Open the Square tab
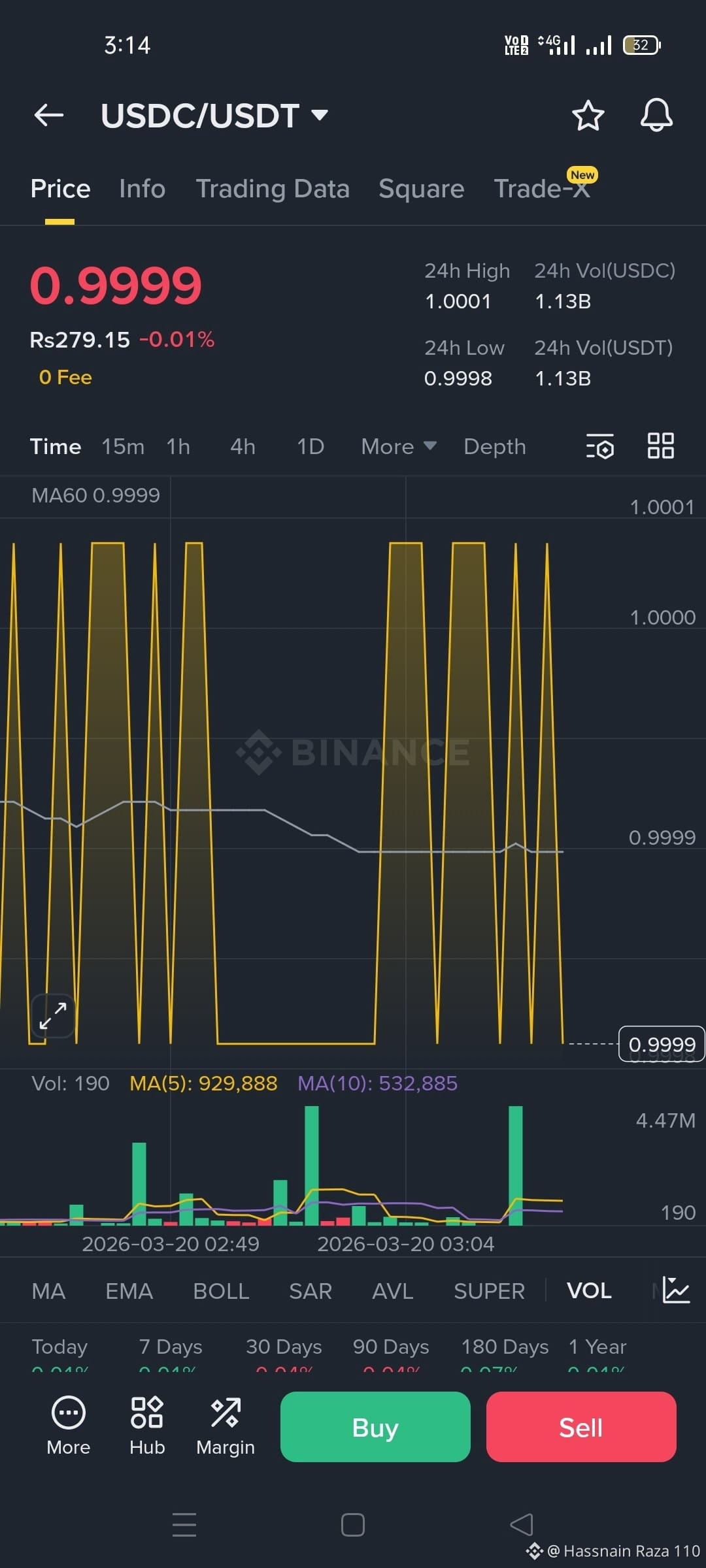Viewport: 706px width, 1568px height. (x=422, y=189)
